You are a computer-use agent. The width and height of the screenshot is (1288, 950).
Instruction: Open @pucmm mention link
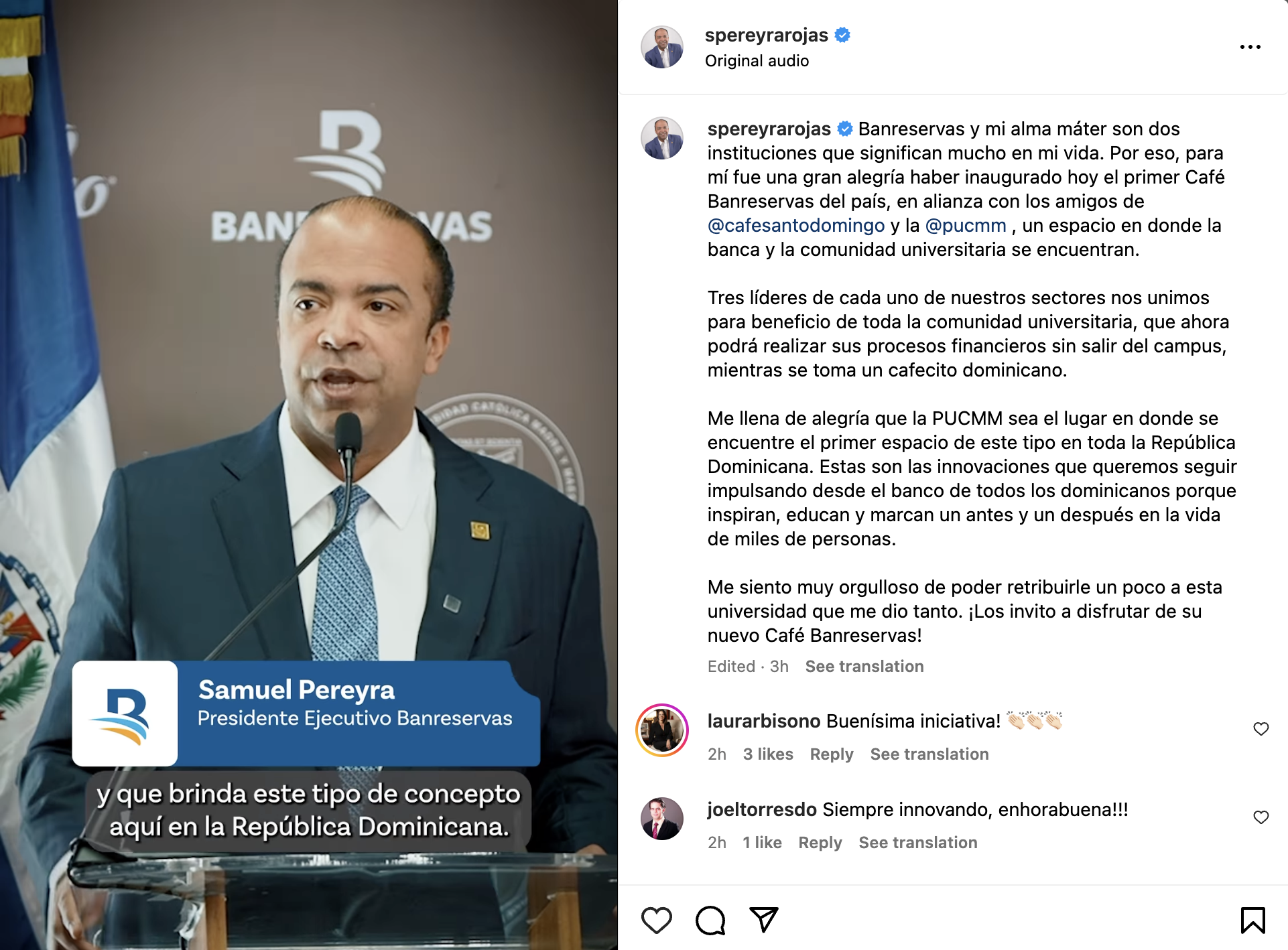point(966,225)
